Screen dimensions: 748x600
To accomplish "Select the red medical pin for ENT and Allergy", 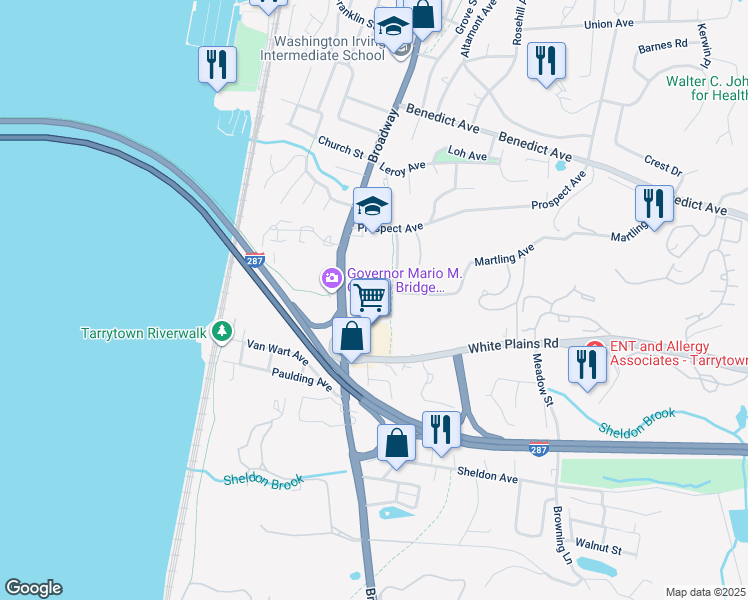I will point(594,344).
